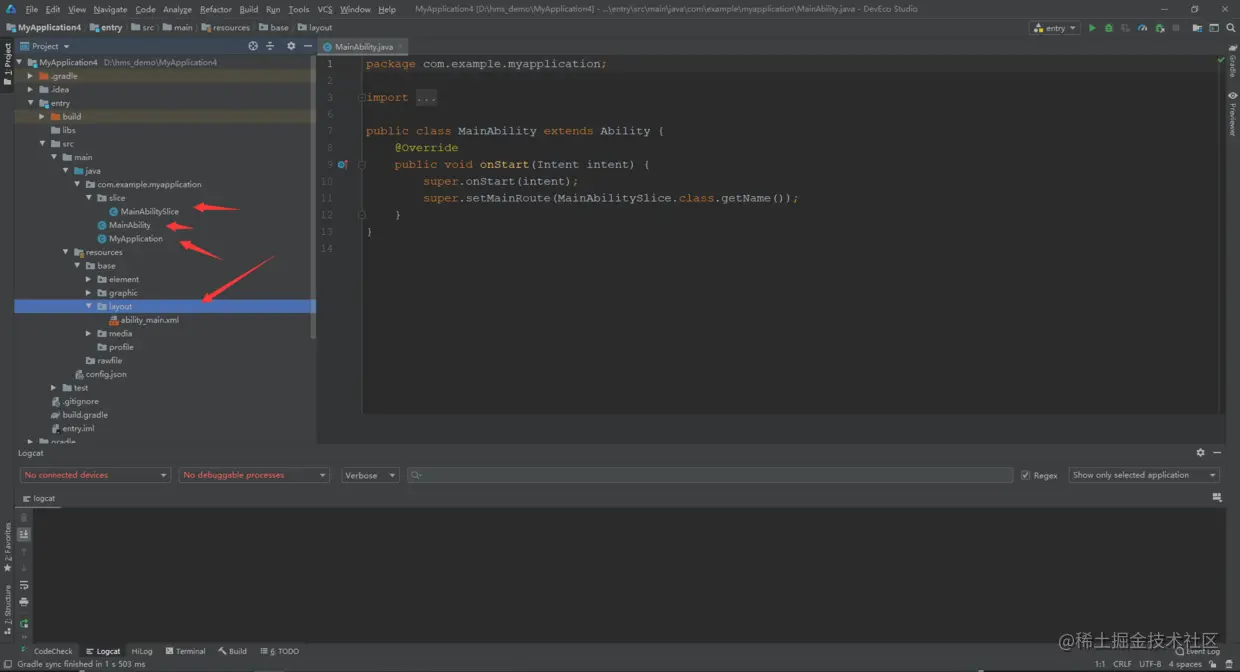Screen dimensions: 1240x672
Task: Click the green restart icon in logcat sidebar
Action: pyautogui.click(x=24, y=623)
